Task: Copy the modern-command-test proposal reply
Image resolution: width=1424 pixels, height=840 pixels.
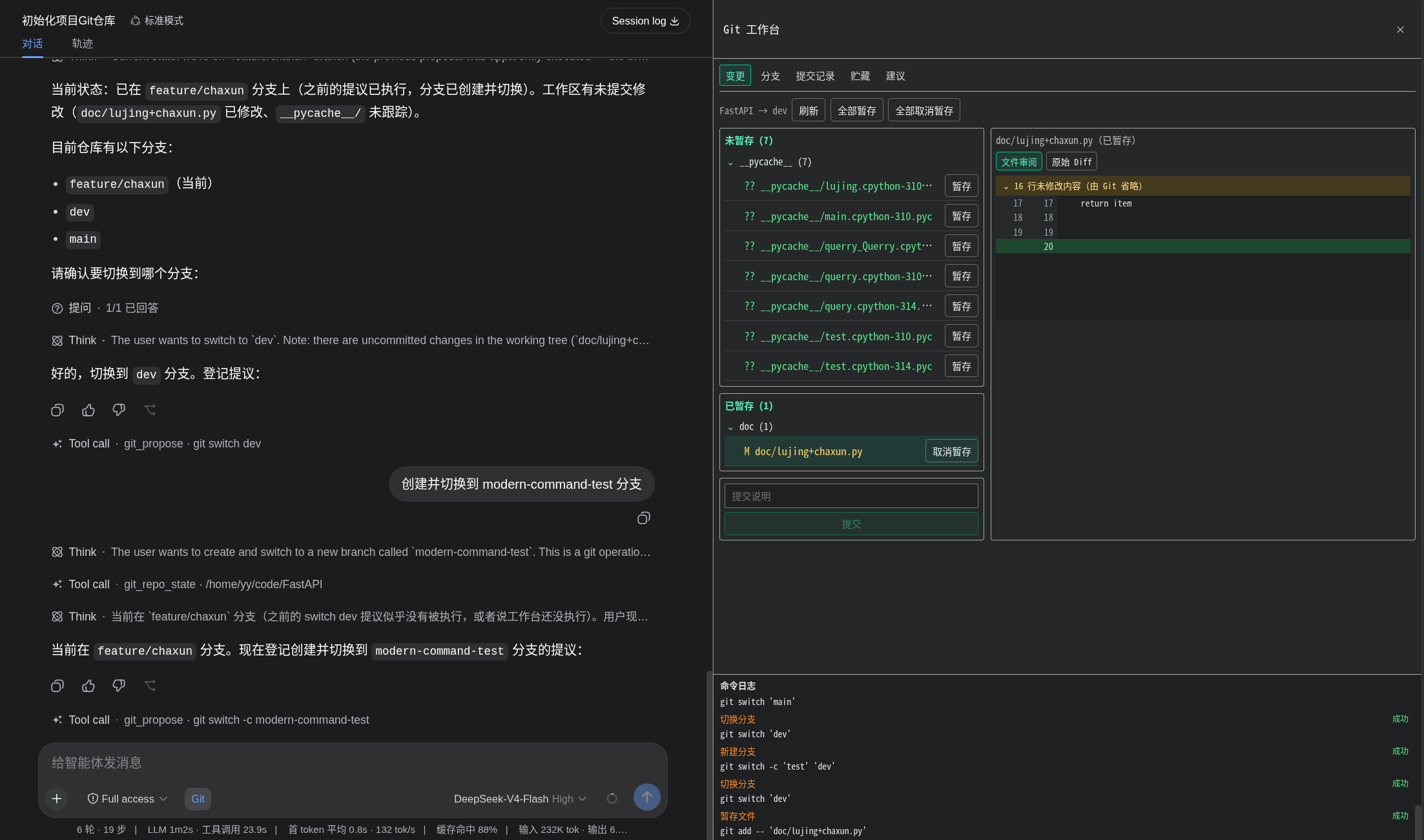Action: tap(57, 686)
